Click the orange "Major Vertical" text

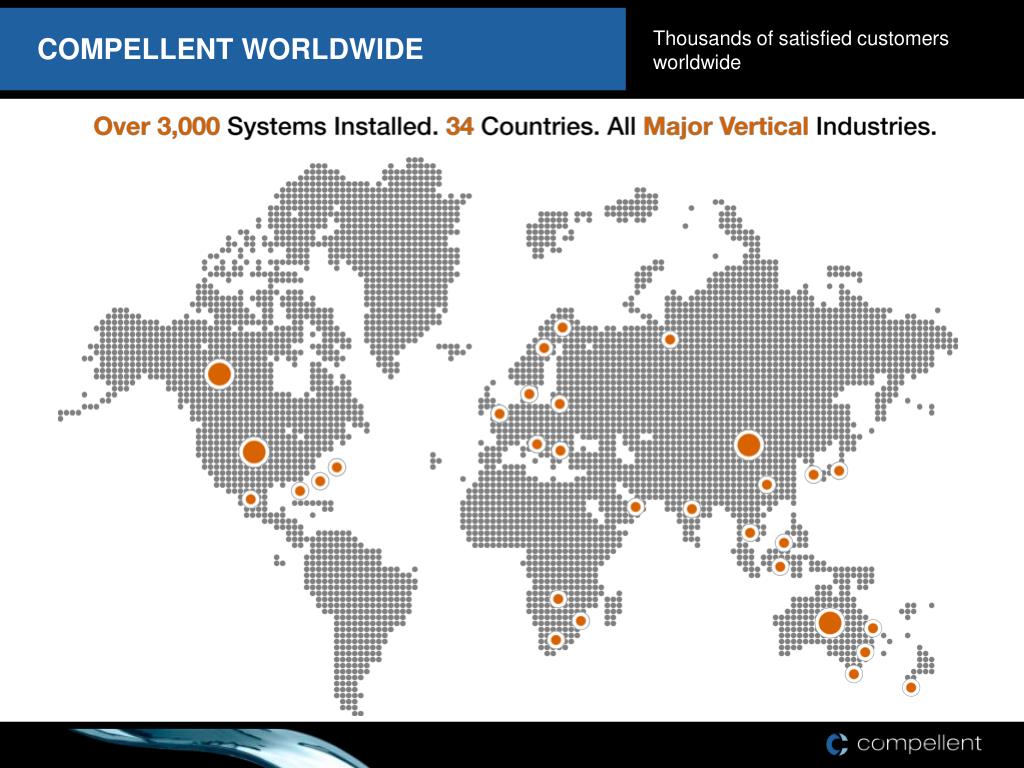[726, 126]
